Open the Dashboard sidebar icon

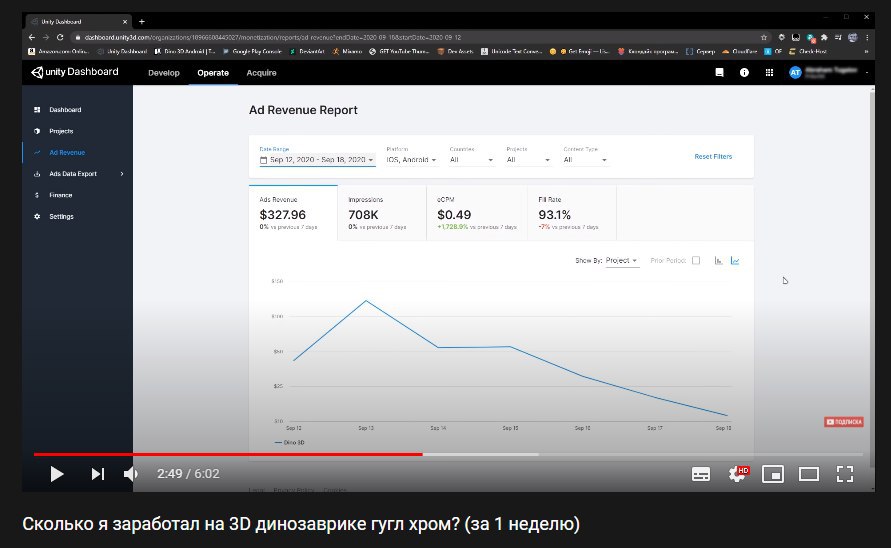coord(37,110)
